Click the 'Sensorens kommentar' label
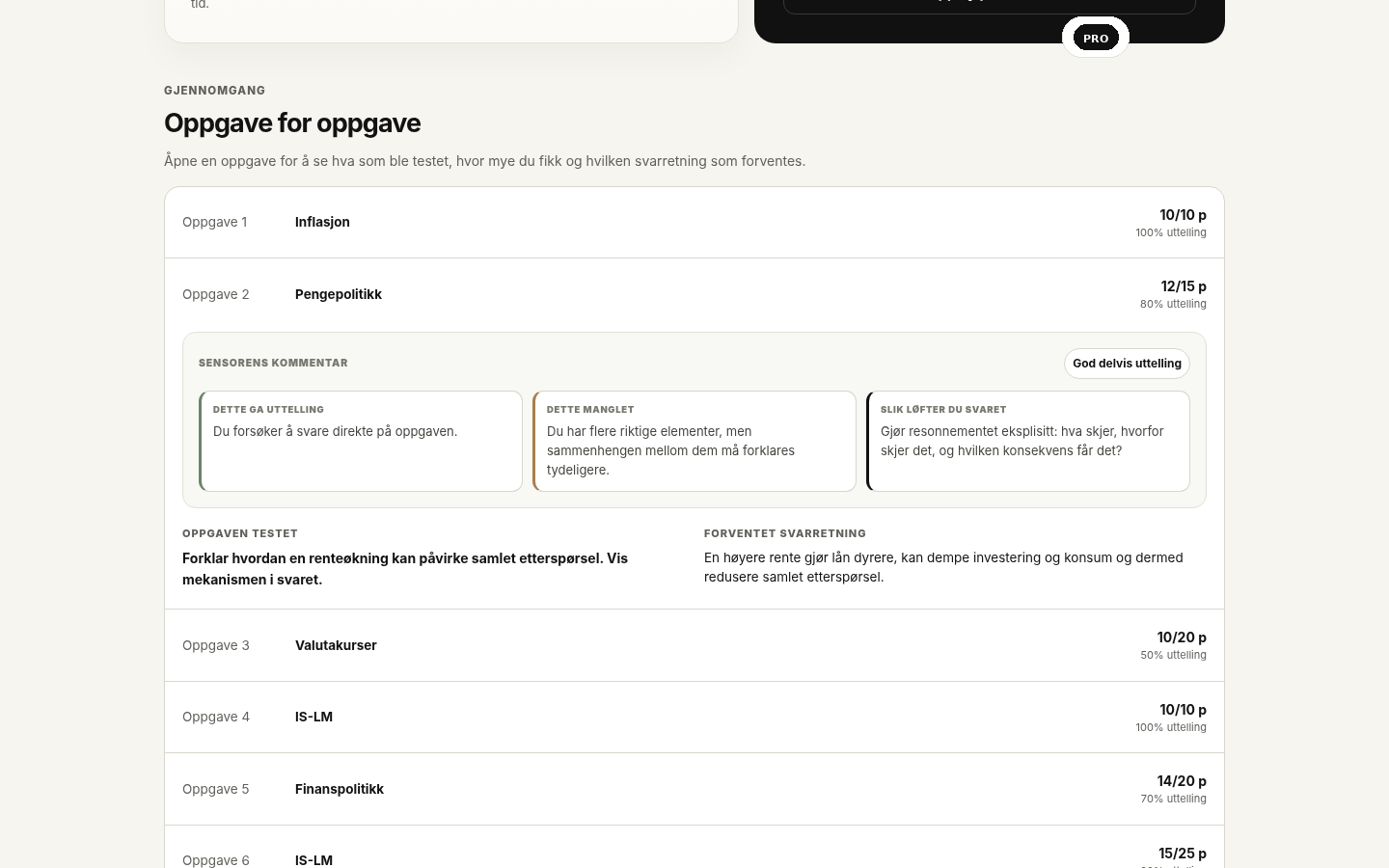Screen dimensions: 1389x868 click(x=273, y=363)
